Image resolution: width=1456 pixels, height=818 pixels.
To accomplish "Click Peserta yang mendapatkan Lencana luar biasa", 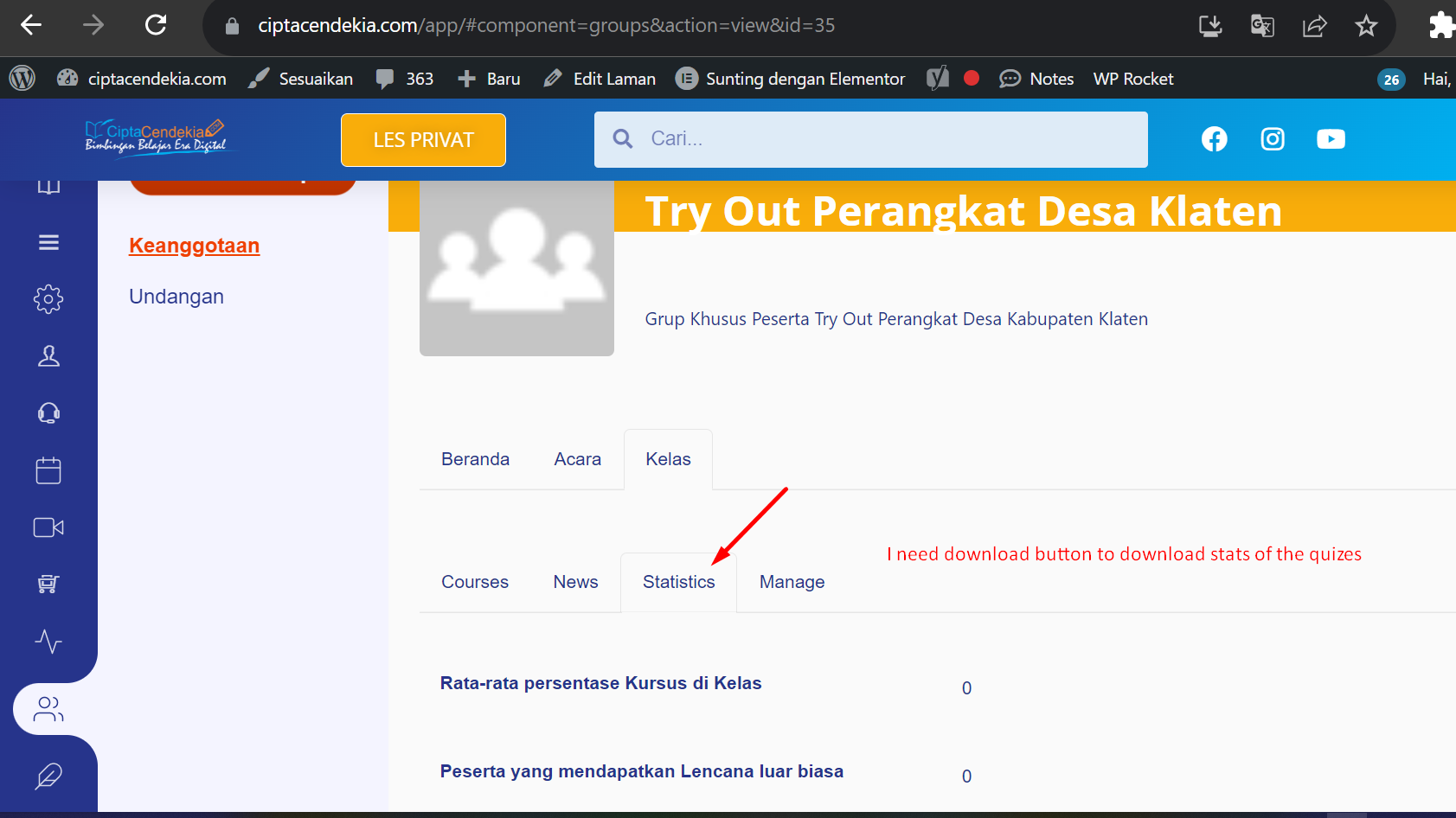I will [641, 771].
